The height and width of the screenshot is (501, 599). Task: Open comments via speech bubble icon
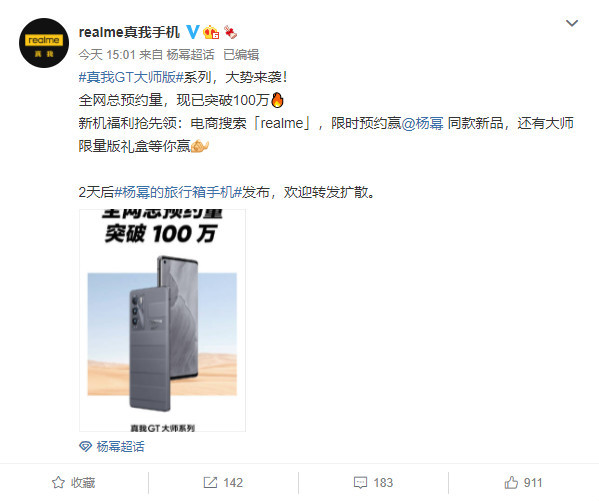coord(360,483)
